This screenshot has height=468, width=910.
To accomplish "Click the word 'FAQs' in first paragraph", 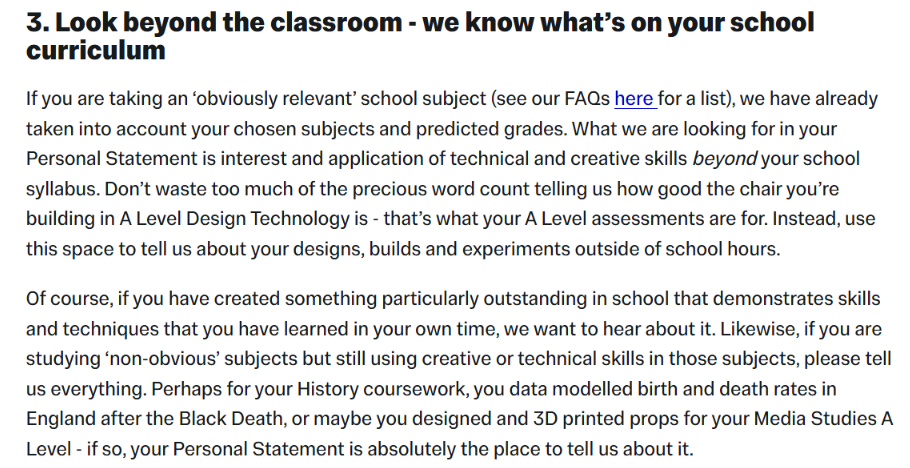I will (x=587, y=99).
